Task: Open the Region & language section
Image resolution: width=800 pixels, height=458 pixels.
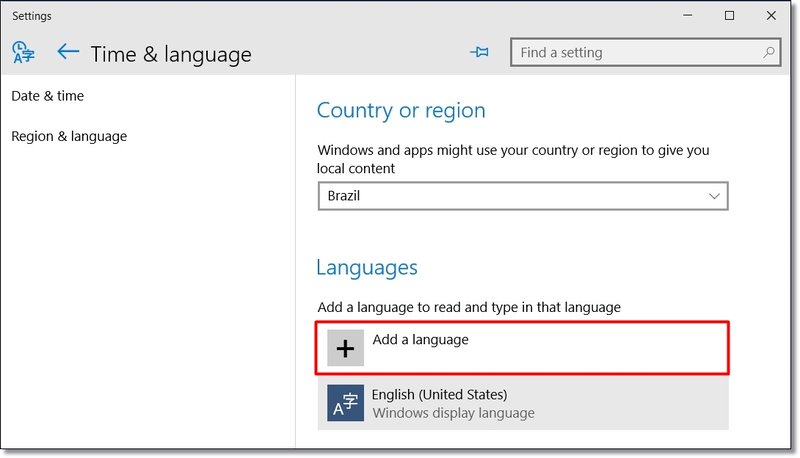Action: pyautogui.click(x=69, y=137)
